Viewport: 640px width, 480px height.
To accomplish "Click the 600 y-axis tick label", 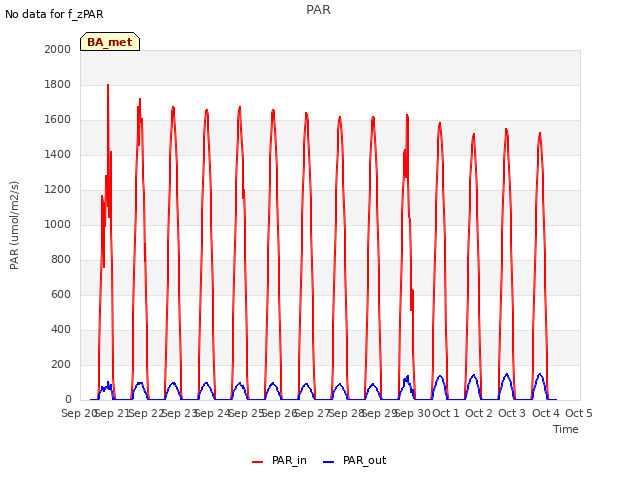I will [61, 294].
